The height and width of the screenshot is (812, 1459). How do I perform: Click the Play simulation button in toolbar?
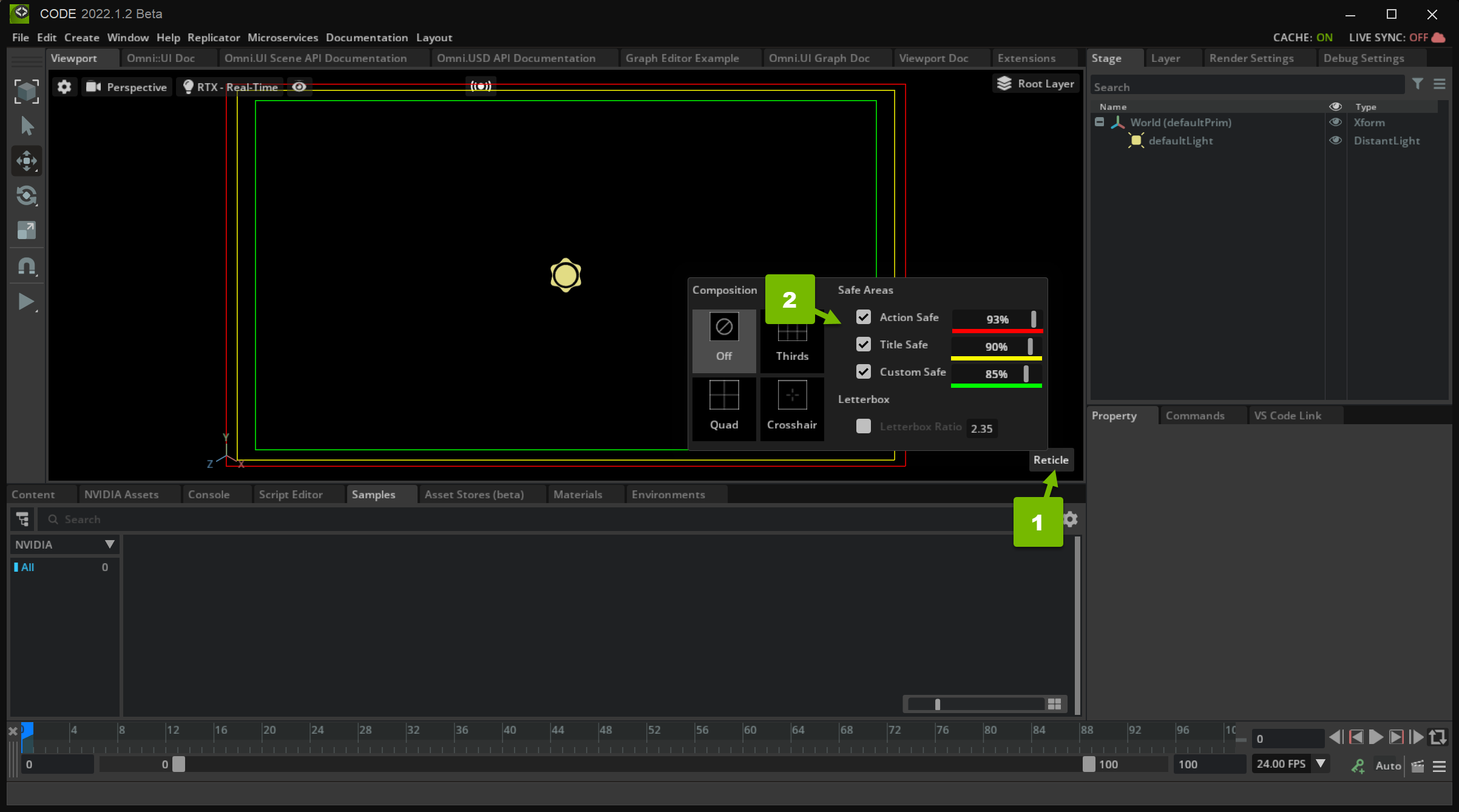[x=27, y=302]
